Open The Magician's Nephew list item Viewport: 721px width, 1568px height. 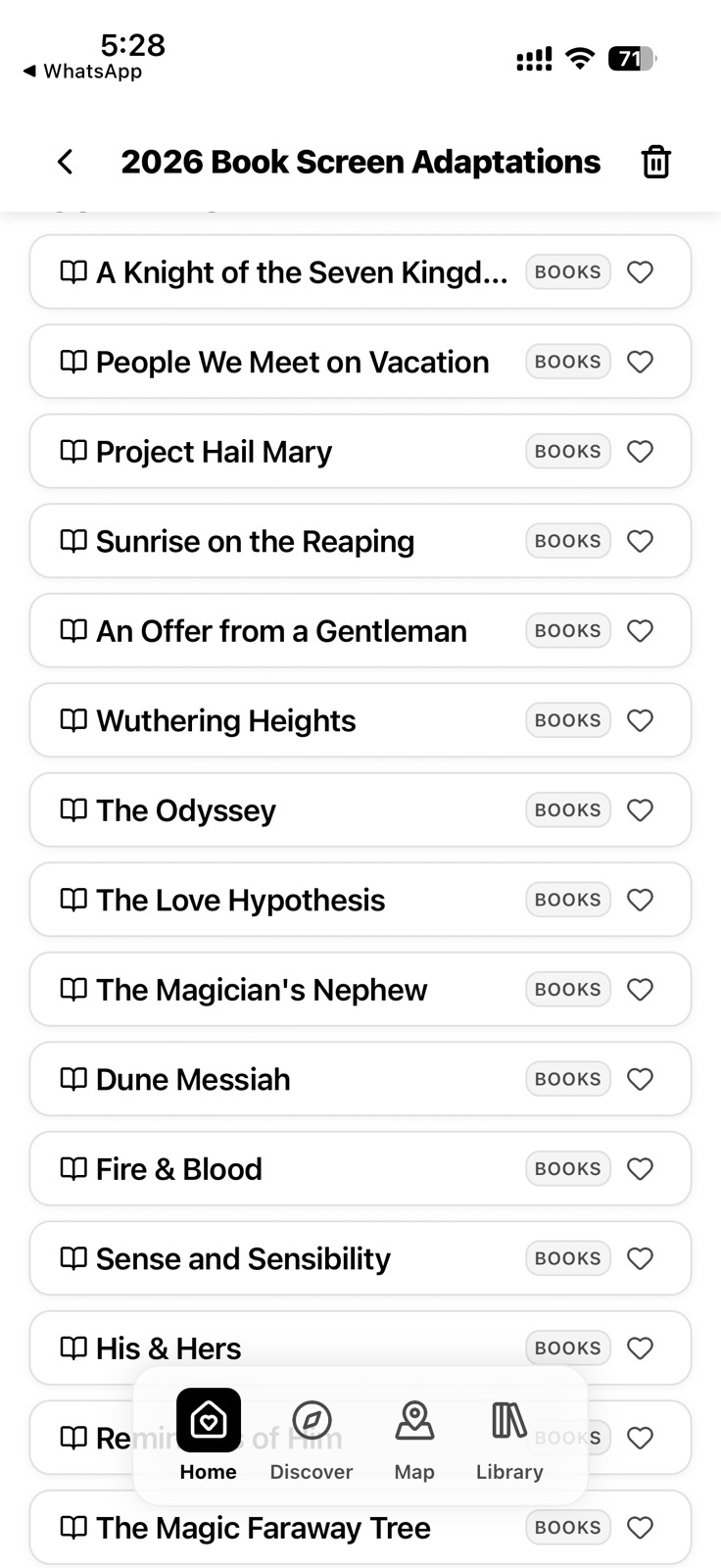tap(262, 990)
